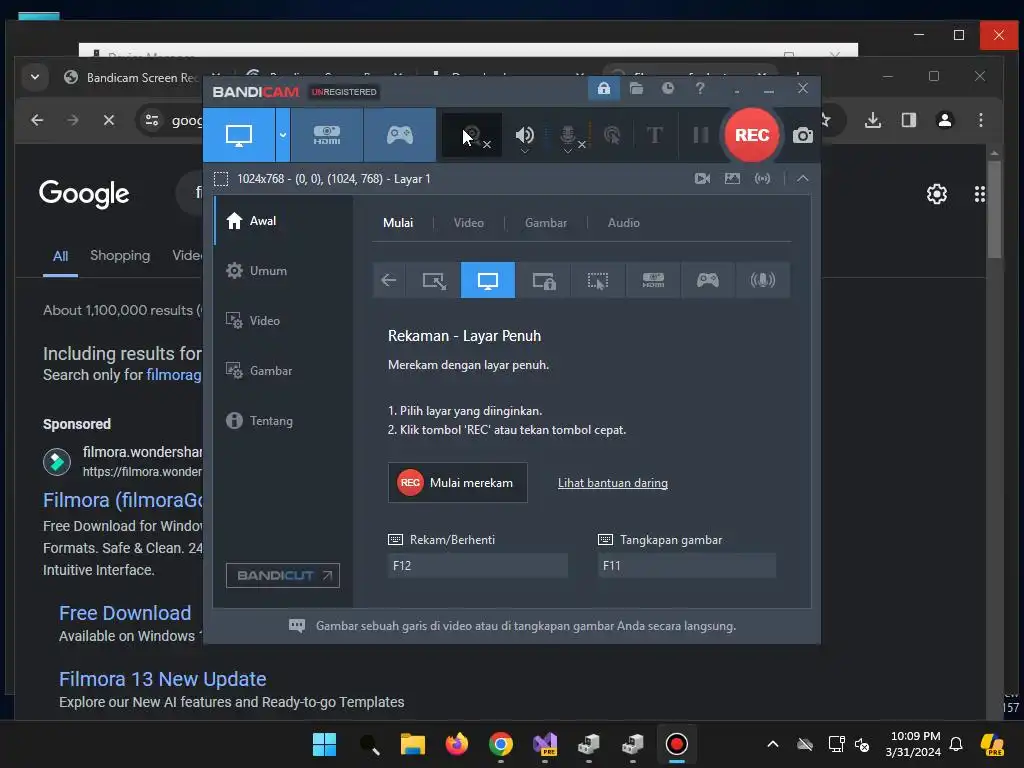Viewport: 1024px width, 768px height.
Task: Open Windows Start button
Action: [324, 744]
